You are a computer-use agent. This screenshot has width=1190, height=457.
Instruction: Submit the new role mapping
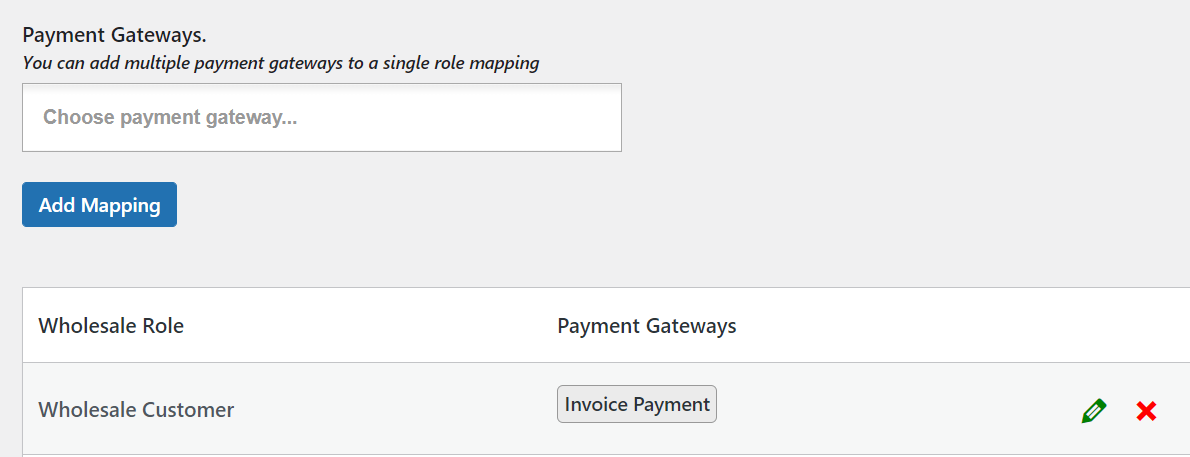pyautogui.click(x=99, y=205)
